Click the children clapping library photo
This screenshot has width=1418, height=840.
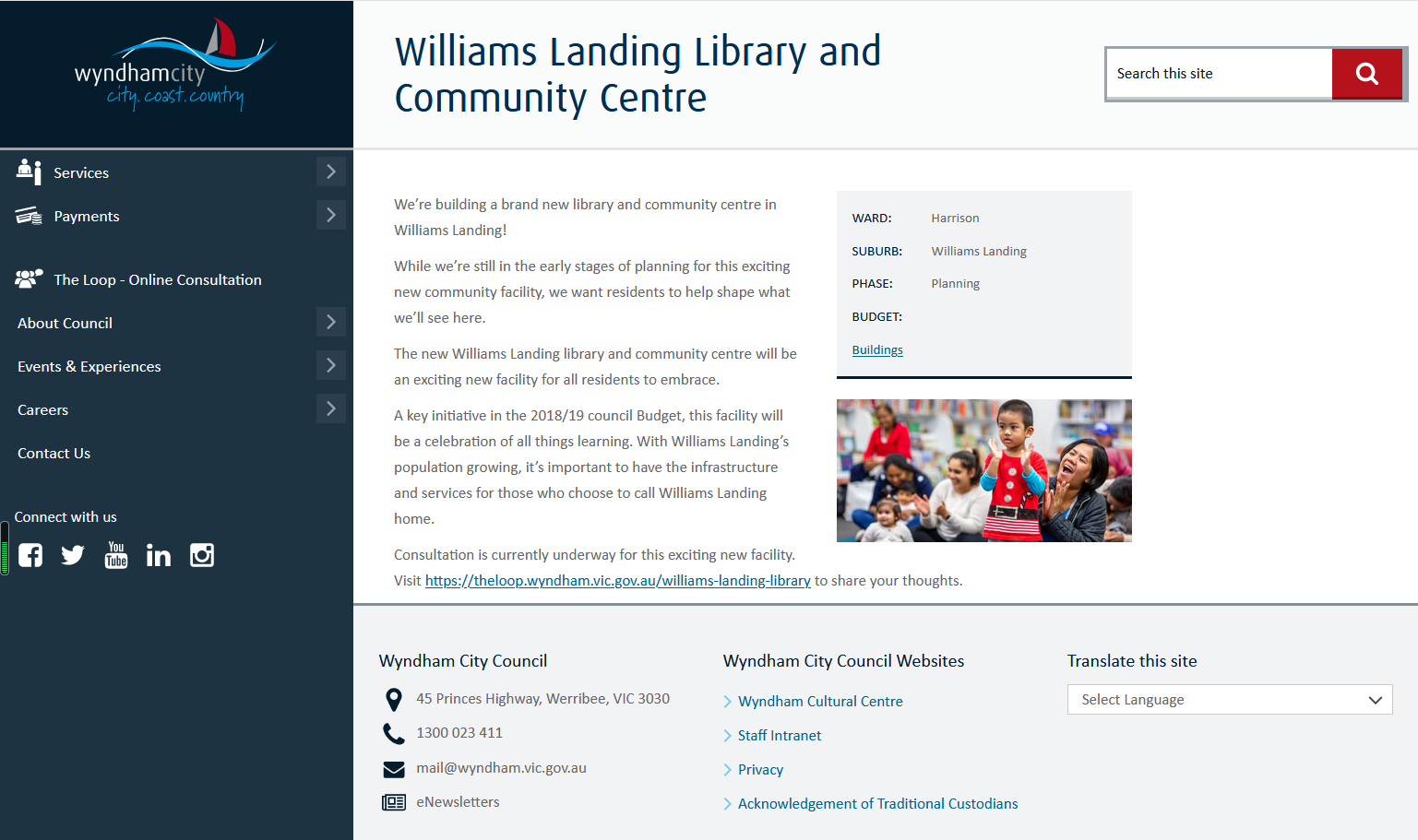984,470
